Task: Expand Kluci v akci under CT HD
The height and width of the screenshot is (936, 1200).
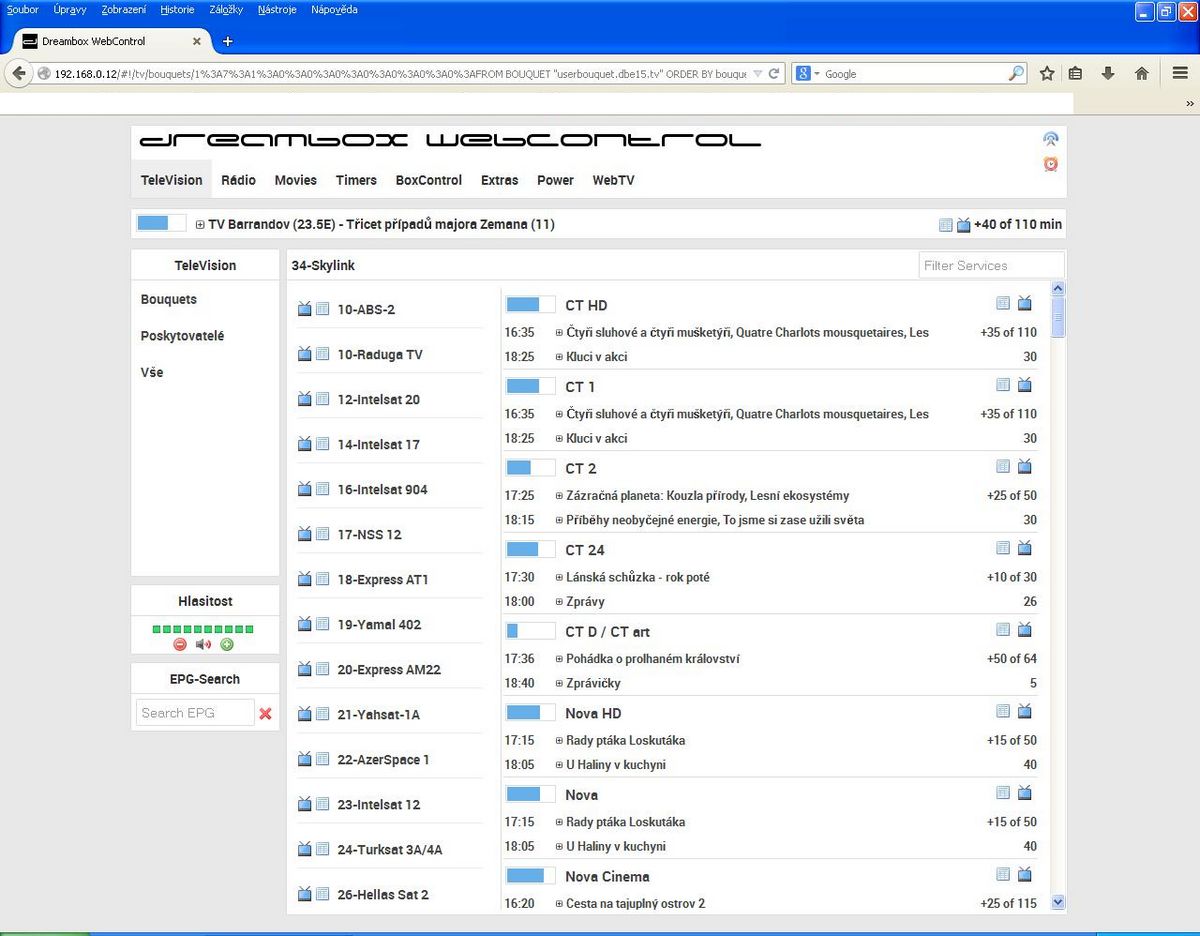Action: click(560, 357)
